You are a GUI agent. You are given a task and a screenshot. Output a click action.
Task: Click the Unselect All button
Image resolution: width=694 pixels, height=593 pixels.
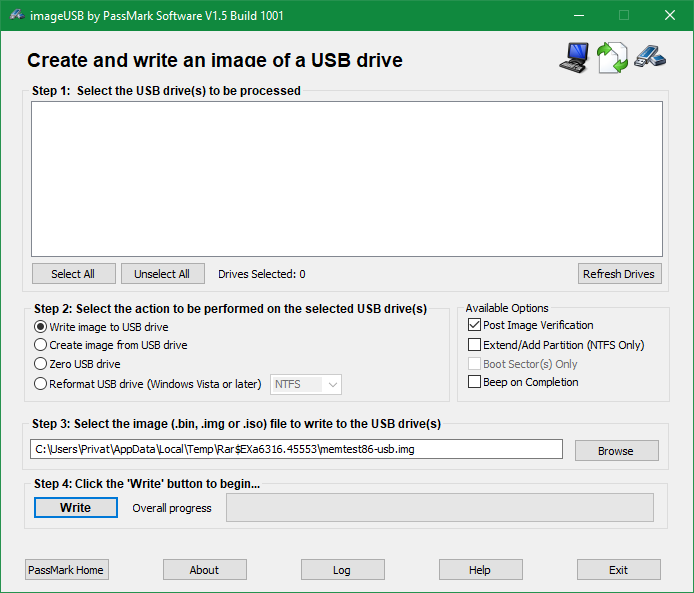pos(162,274)
